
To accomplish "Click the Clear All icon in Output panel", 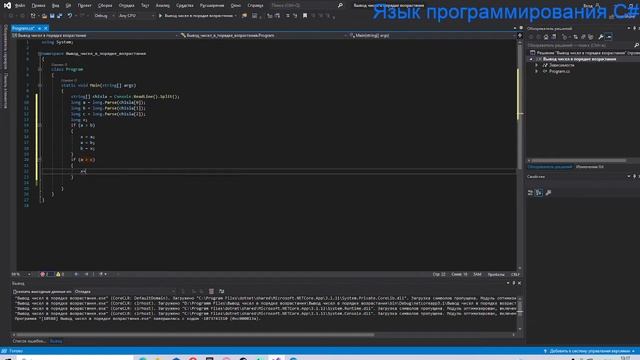I will [211, 291].
